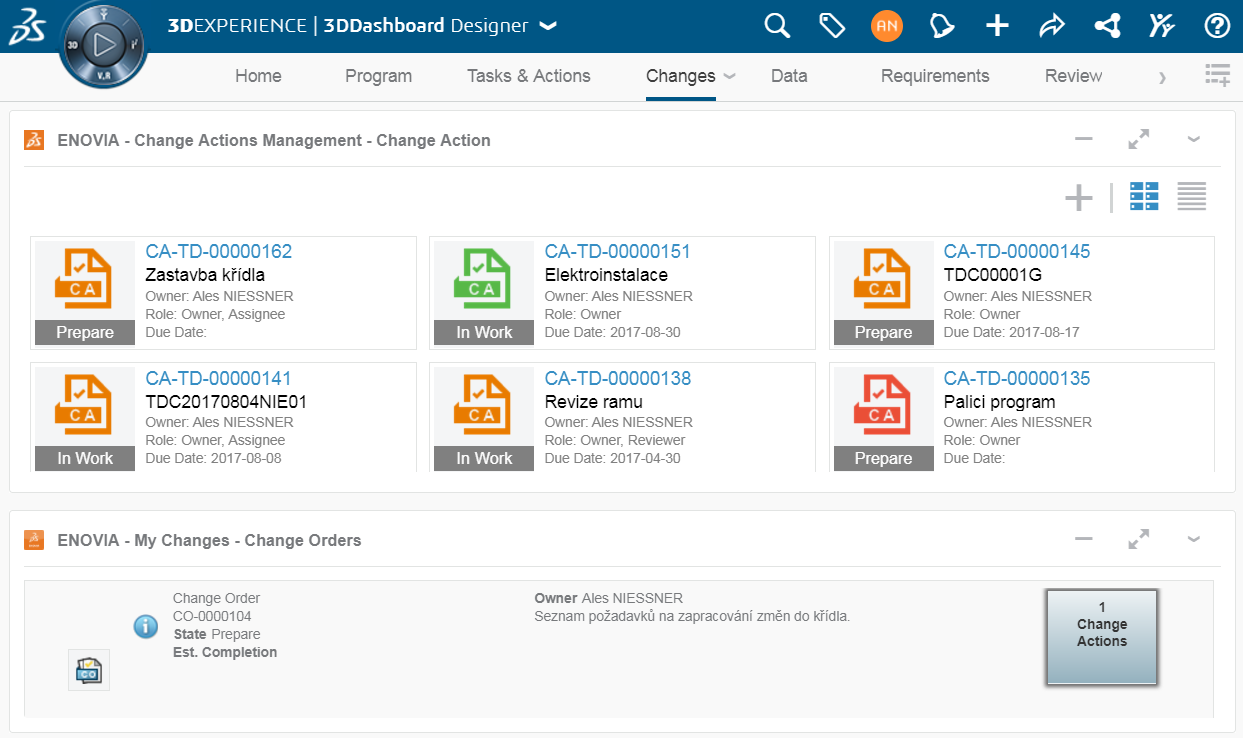
Task: Open link CA-TD-00000135
Action: 1017,379
